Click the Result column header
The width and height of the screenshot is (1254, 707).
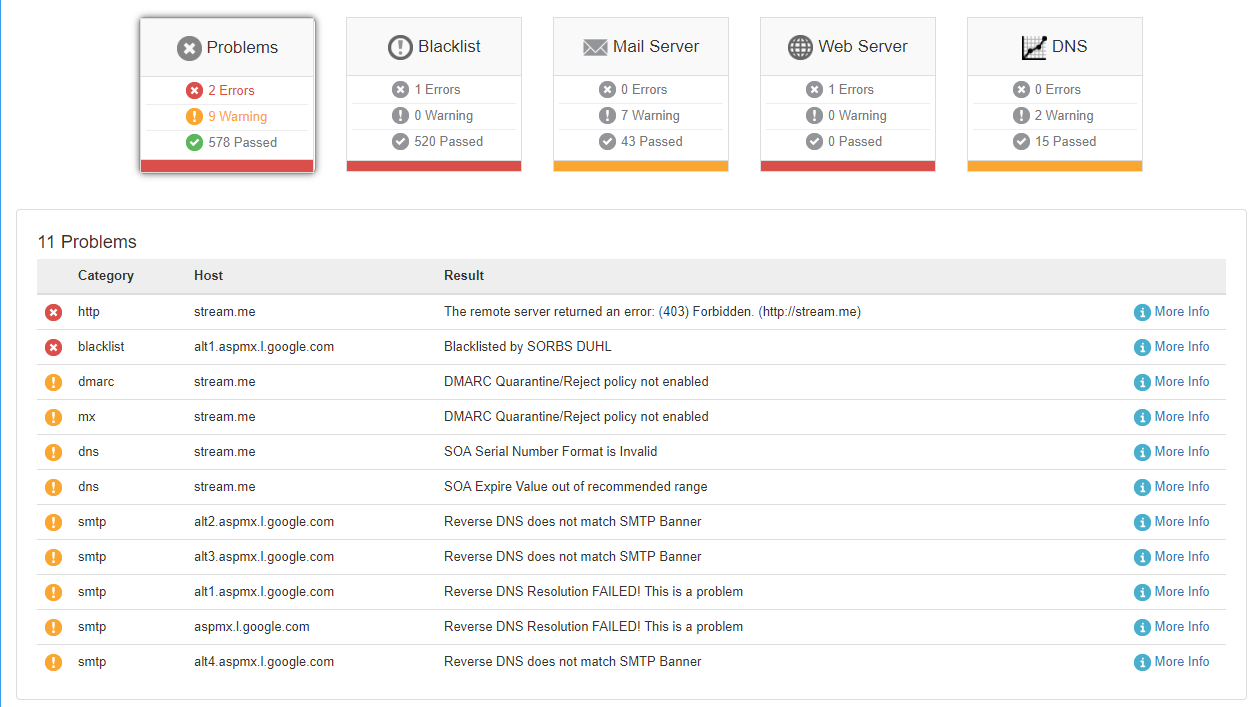click(464, 276)
